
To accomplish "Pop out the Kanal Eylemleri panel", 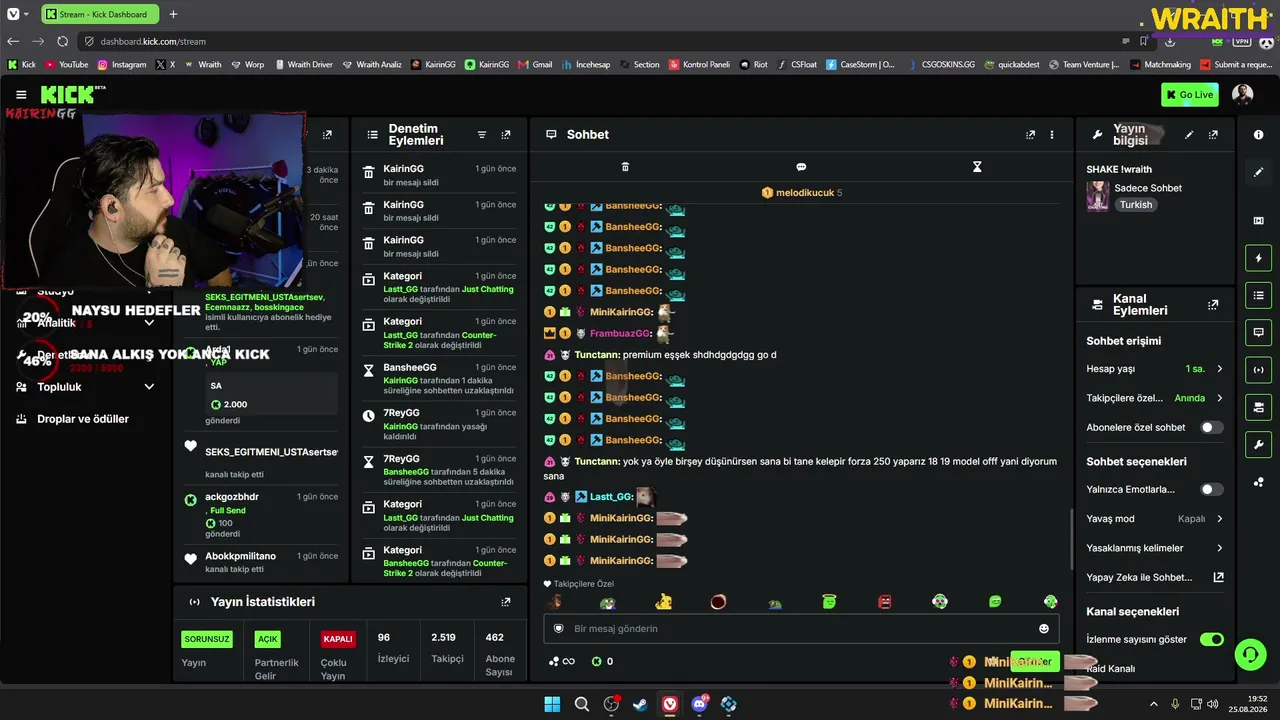I will click(1213, 305).
